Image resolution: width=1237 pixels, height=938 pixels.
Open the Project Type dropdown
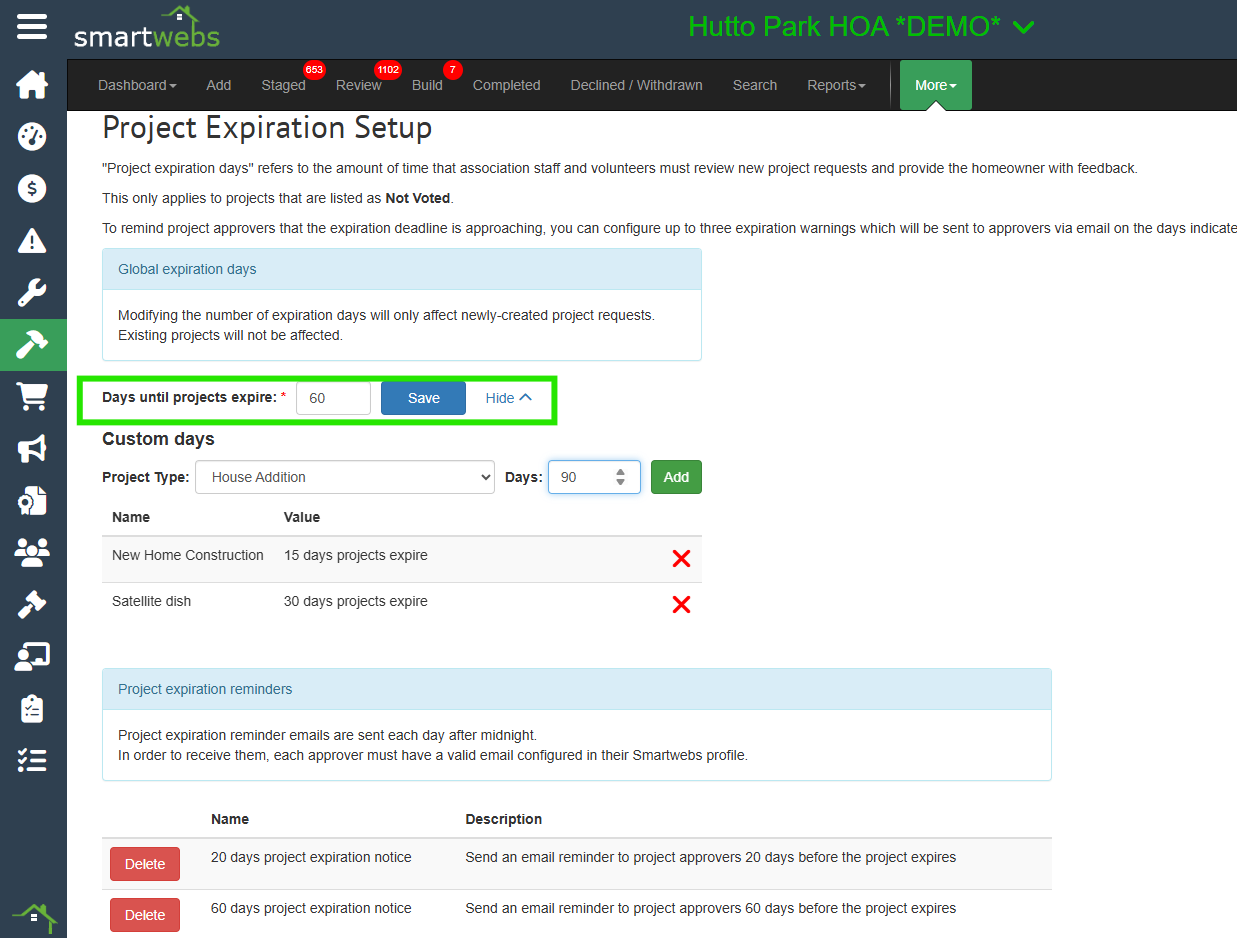[344, 477]
